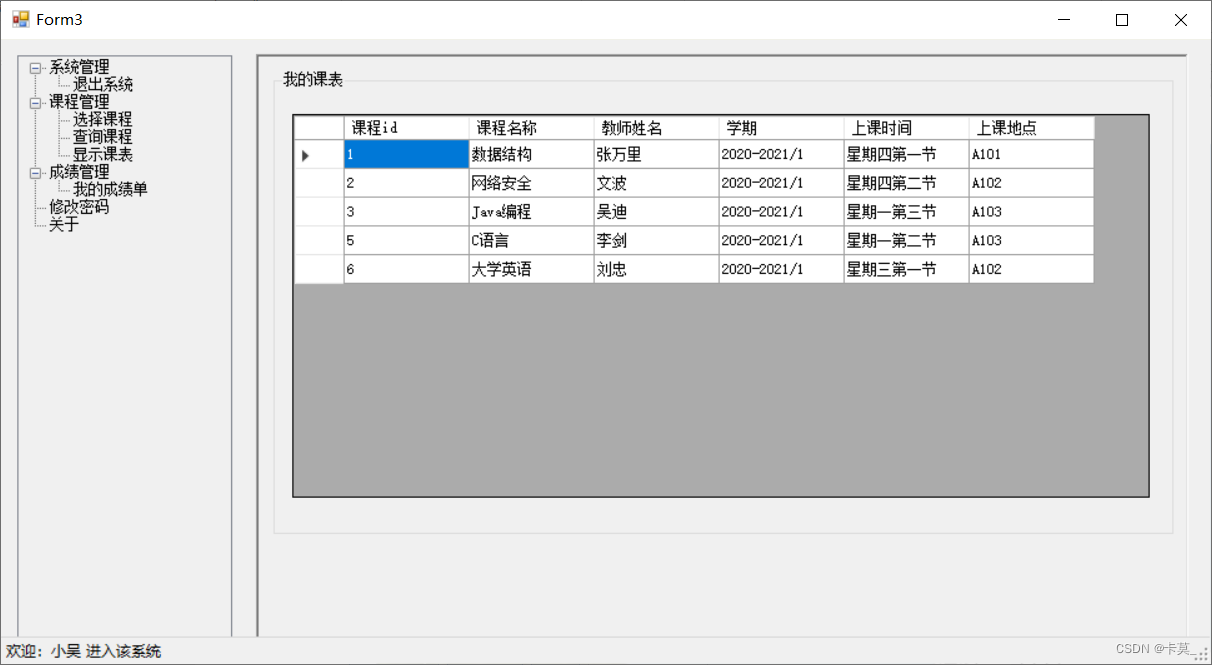The width and height of the screenshot is (1212, 665).
Task: Open 我的成绩单 under 成绩管理
Action: (111, 188)
